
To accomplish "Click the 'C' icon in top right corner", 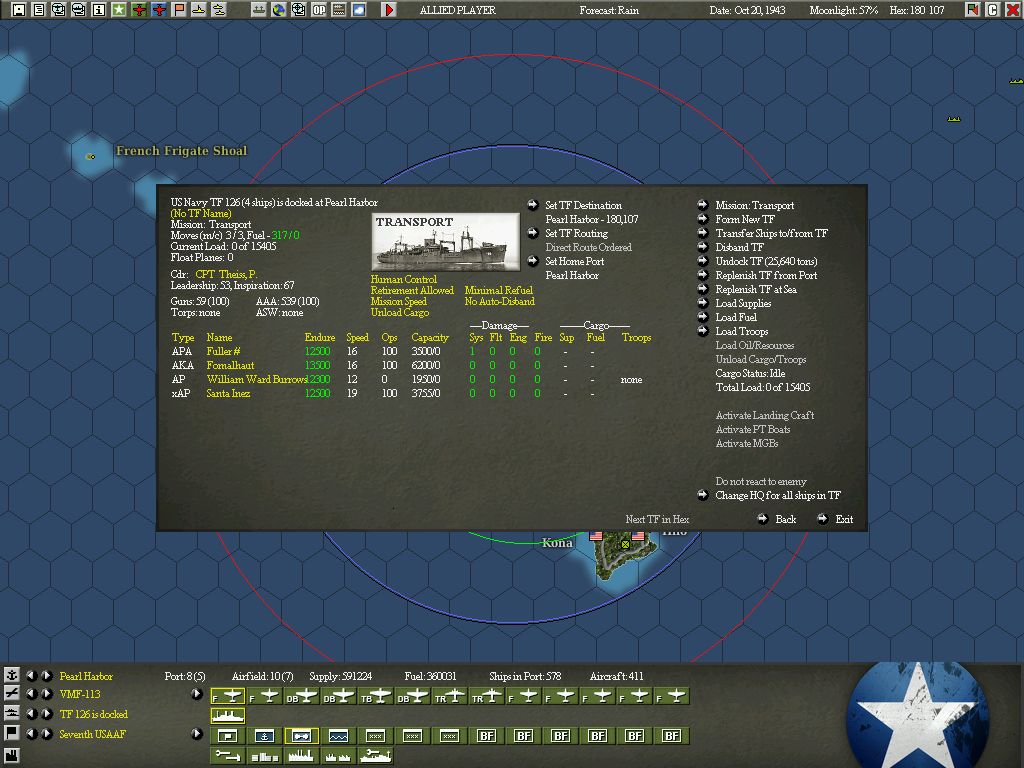I will pyautogui.click(x=993, y=10).
